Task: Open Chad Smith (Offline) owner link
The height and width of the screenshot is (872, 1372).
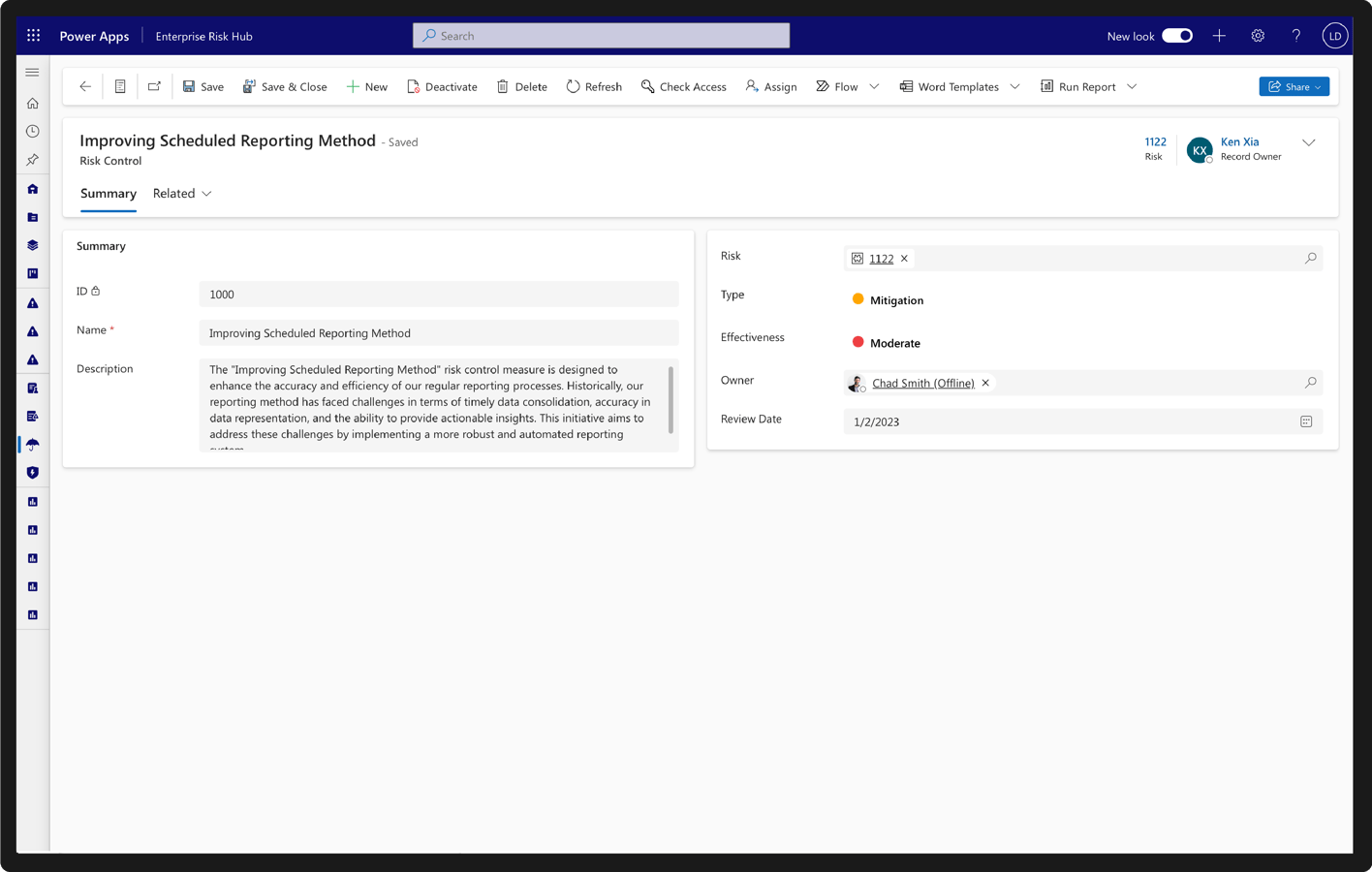Action: tap(923, 384)
